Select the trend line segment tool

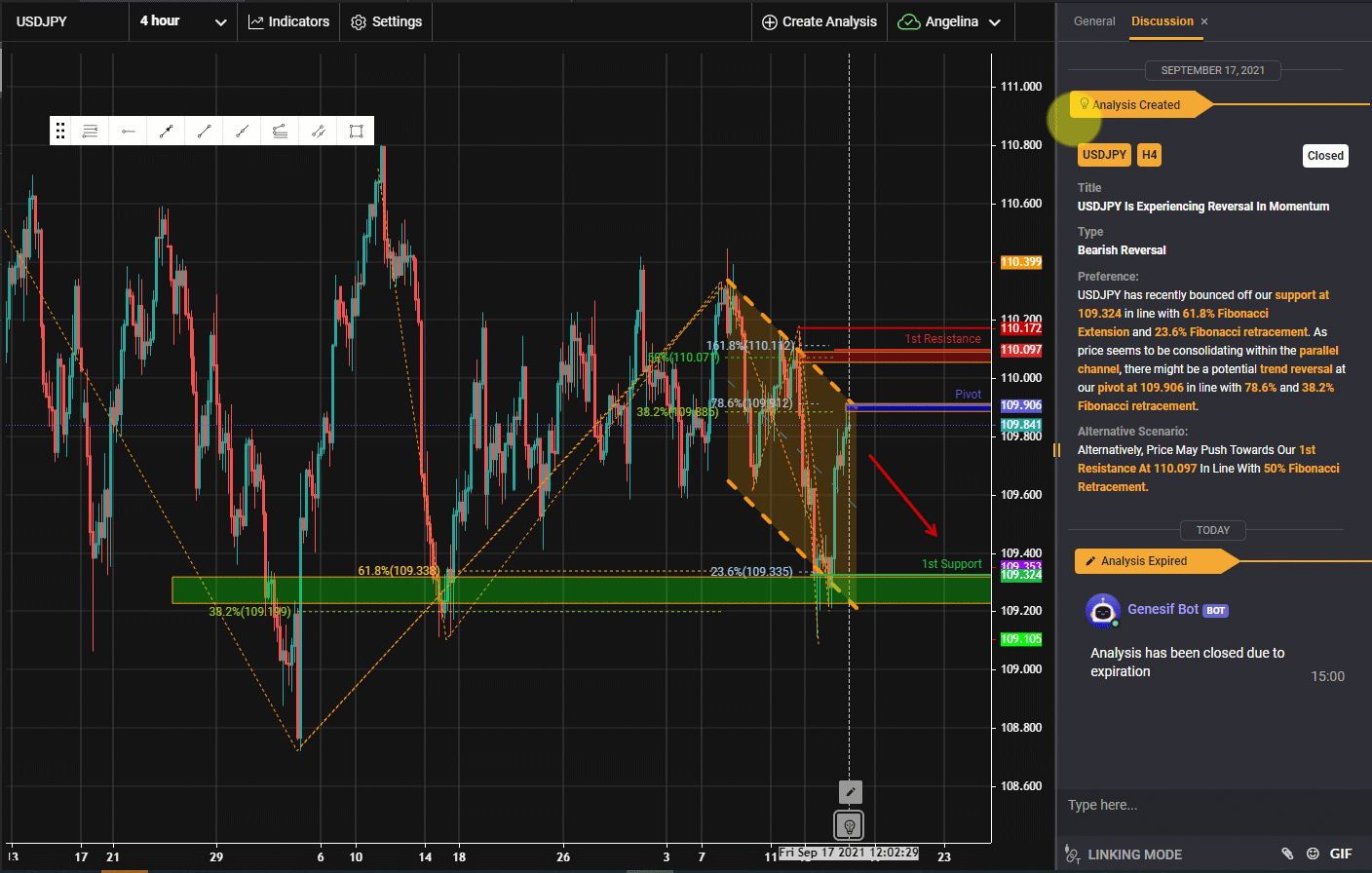(x=204, y=131)
